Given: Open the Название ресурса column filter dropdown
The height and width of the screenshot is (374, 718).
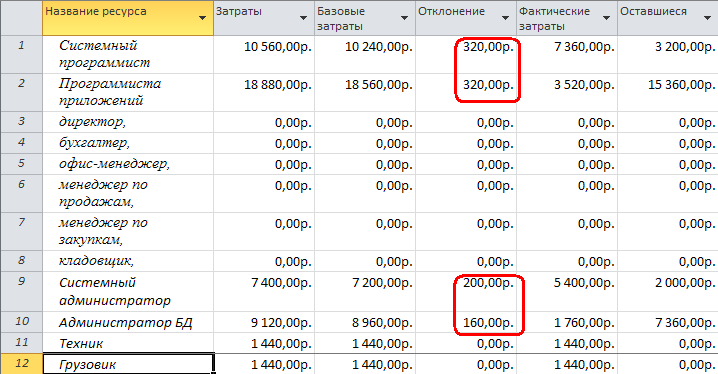Looking at the screenshot, I should pos(202,18).
